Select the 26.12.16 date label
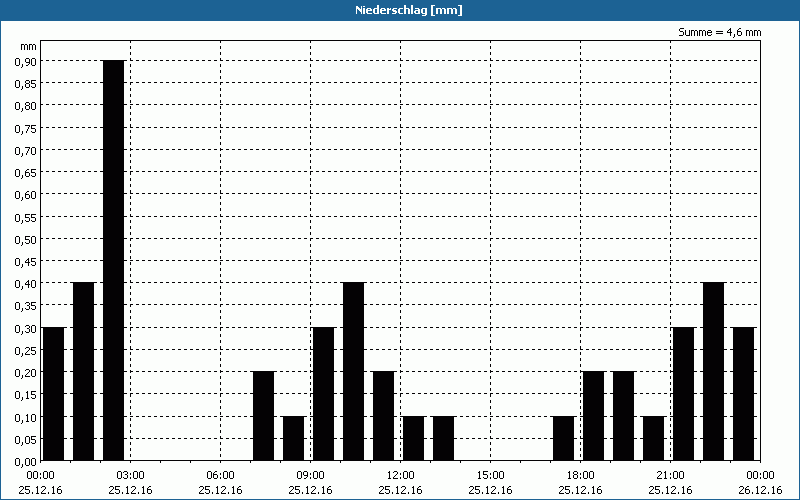Viewport: 800px width, 500px height. click(x=760, y=490)
